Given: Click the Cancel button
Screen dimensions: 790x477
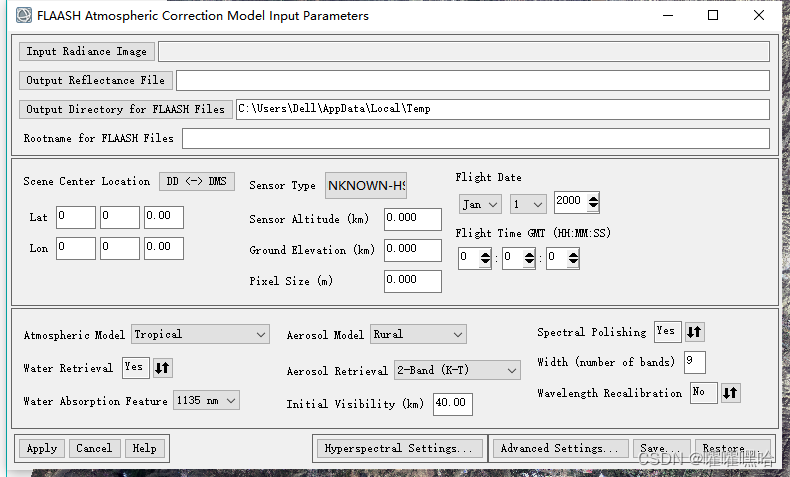Looking at the screenshot, I should [x=94, y=448].
